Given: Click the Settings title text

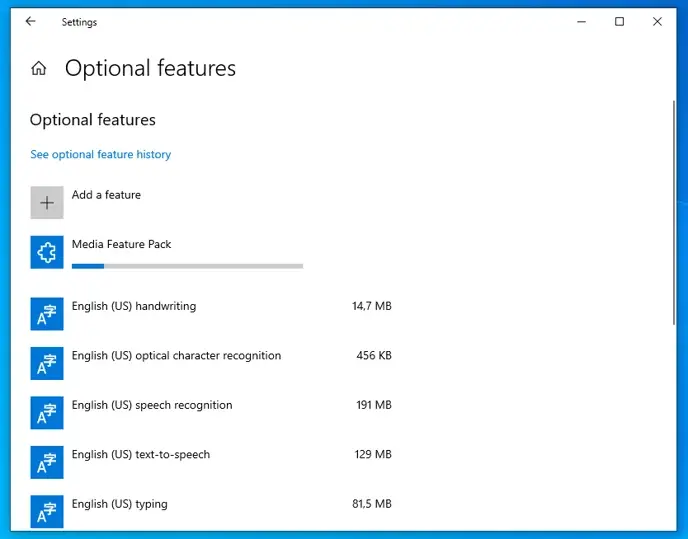Looking at the screenshot, I should [x=79, y=22].
